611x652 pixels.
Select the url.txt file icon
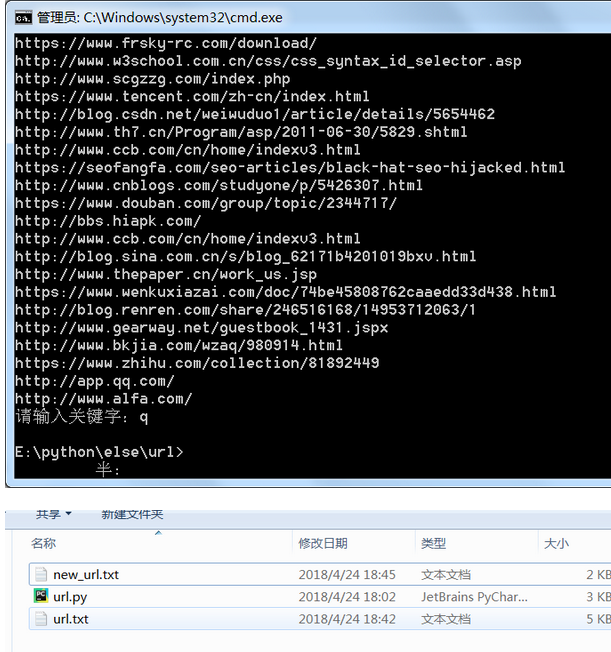pos(41,618)
